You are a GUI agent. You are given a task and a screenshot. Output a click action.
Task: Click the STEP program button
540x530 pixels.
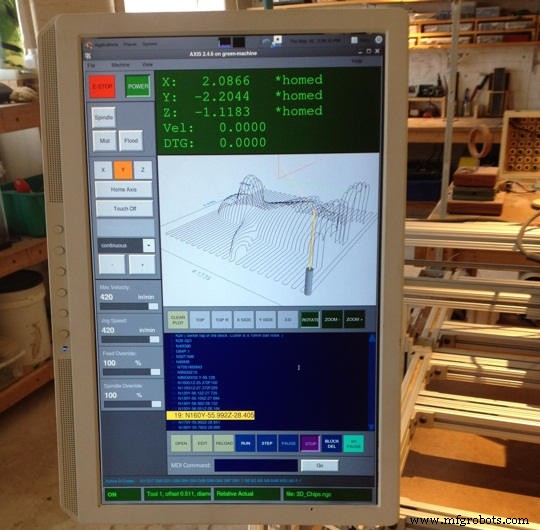point(267,443)
